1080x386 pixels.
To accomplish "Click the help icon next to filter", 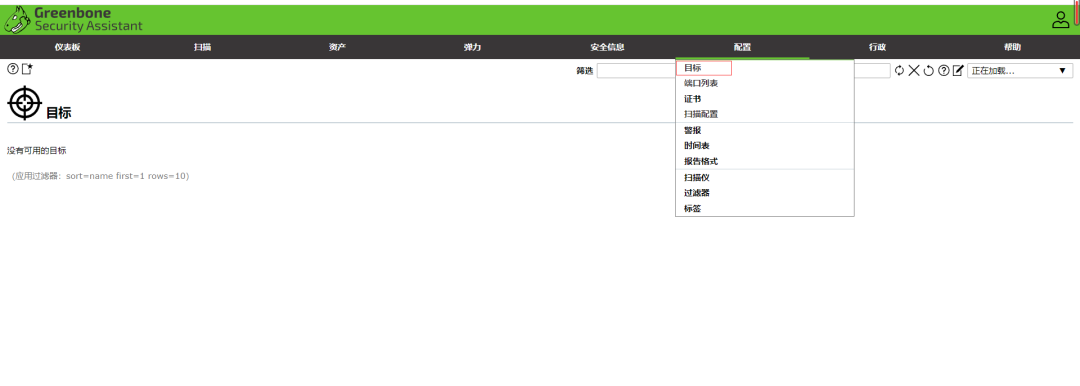I will click(x=944, y=71).
